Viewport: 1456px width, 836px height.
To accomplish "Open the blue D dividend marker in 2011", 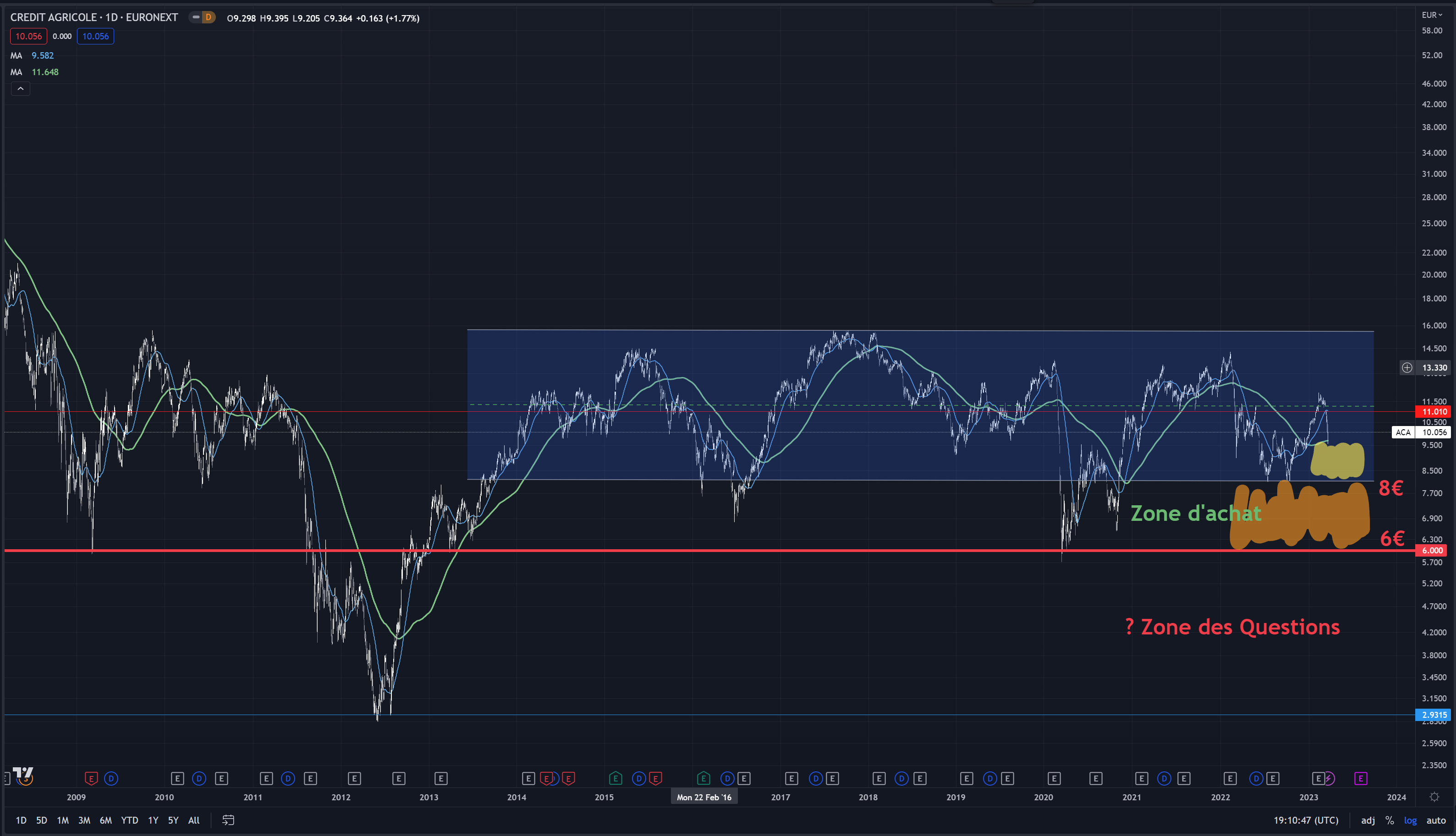I will [288, 779].
